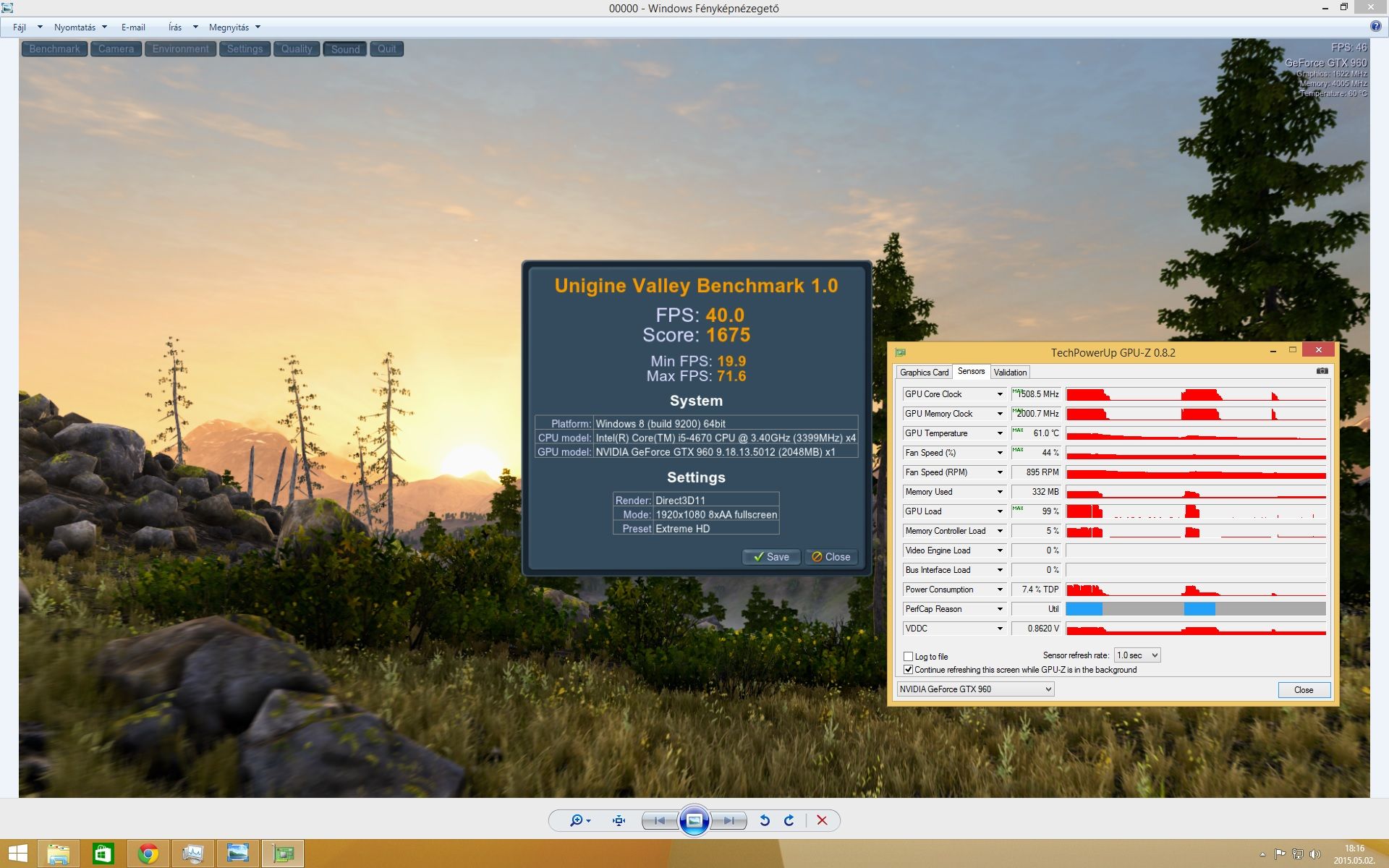The height and width of the screenshot is (868, 1389).
Task: Expand the Memory Used sensor dropdown
Action: (1000, 492)
